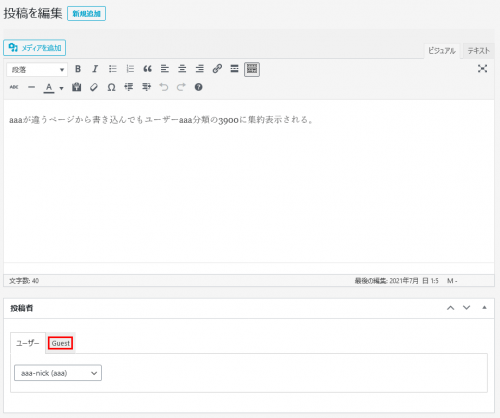Insert or edit a link
Screen dimensions: 500x418
pos(217,69)
